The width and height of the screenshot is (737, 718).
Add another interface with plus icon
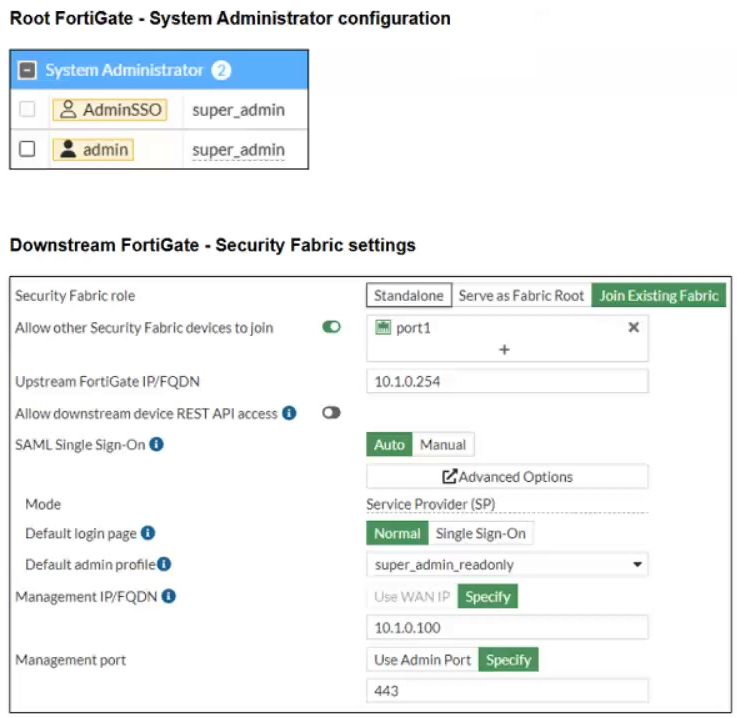[x=504, y=349]
